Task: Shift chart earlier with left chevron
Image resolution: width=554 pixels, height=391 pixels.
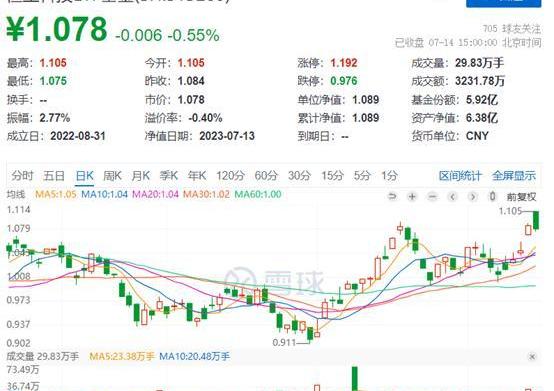Action: point(453,196)
